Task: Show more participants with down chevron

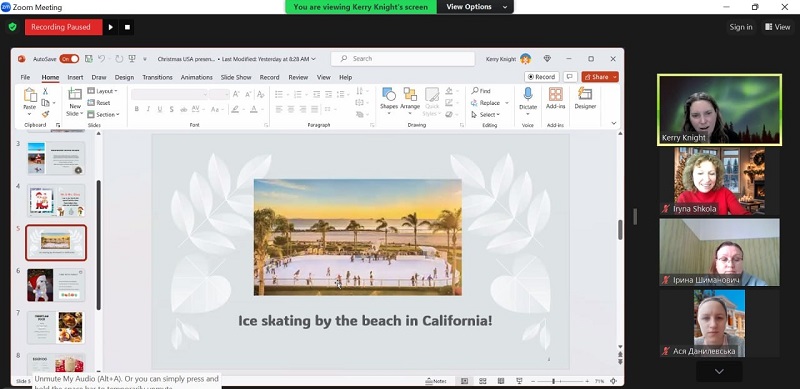Action: pos(719,372)
